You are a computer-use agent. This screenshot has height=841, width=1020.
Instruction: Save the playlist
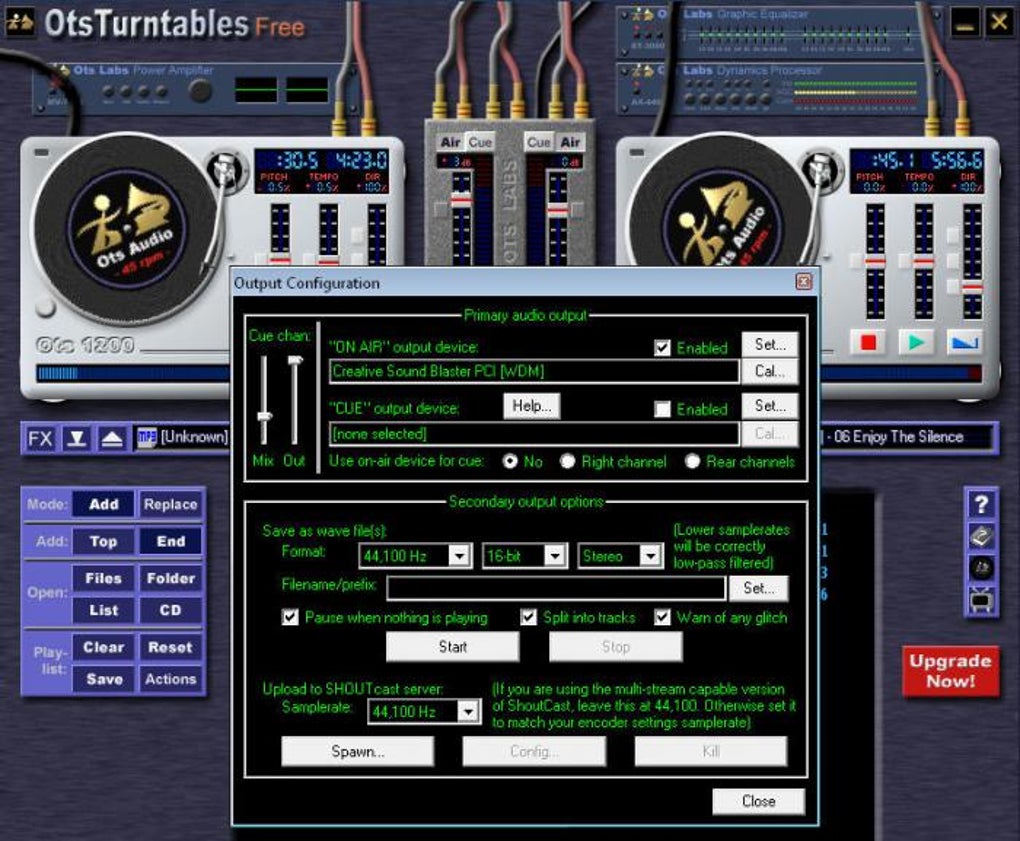(104, 679)
